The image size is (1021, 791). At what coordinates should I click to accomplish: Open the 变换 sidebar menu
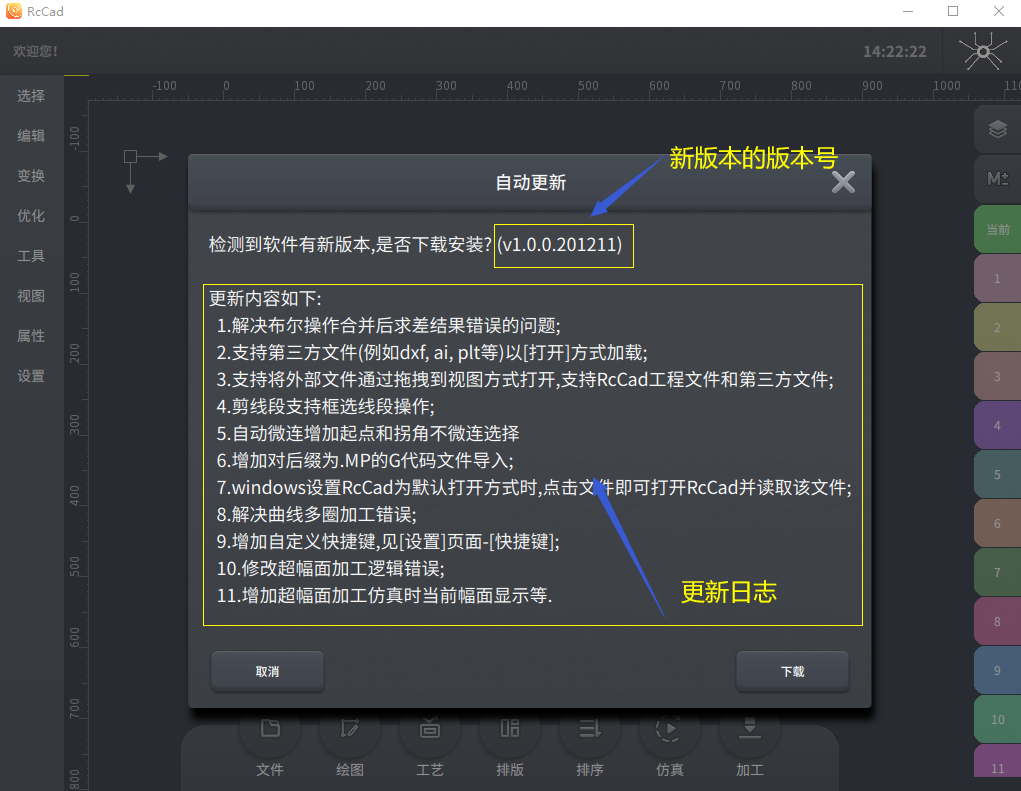31,176
